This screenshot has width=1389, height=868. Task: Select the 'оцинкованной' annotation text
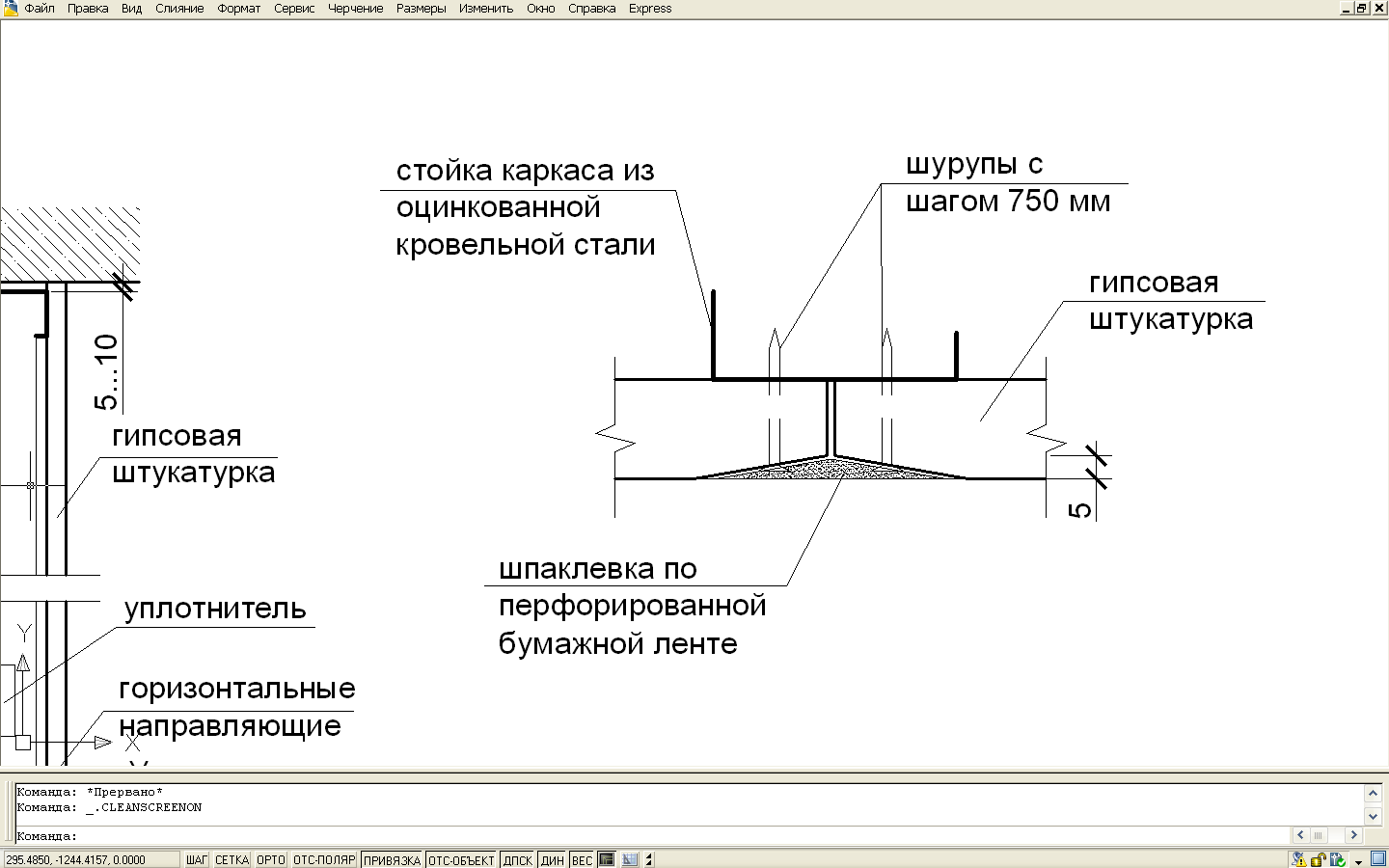(499, 208)
